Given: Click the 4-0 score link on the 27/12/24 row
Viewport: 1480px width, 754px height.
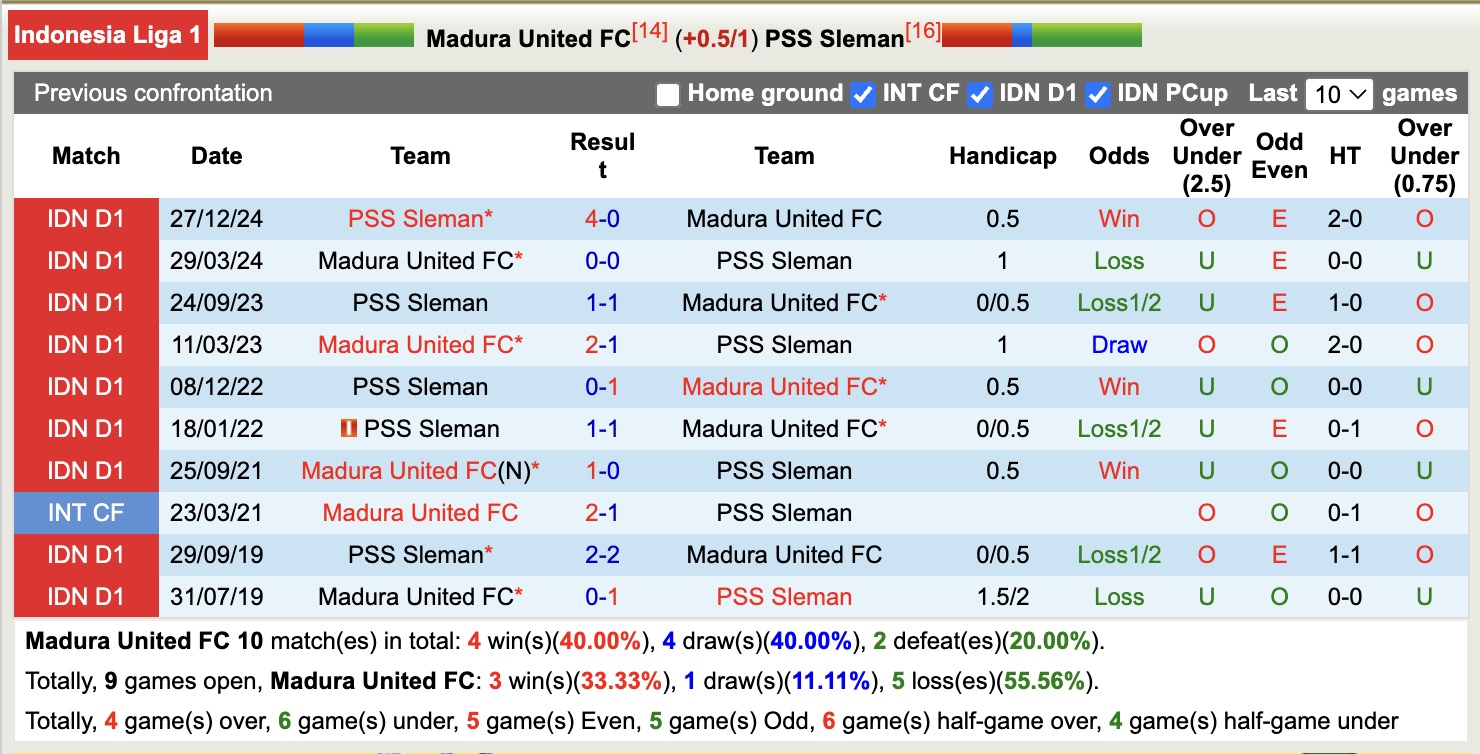Looking at the screenshot, I should click(603, 219).
